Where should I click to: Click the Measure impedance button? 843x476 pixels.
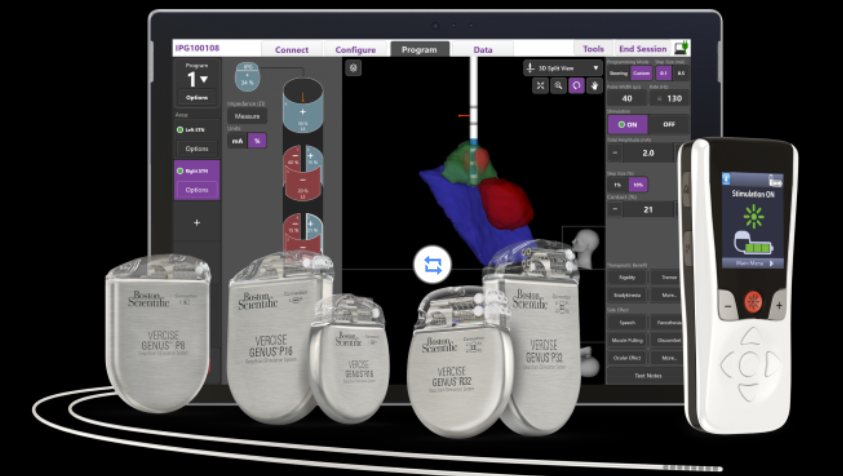(x=247, y=116)
